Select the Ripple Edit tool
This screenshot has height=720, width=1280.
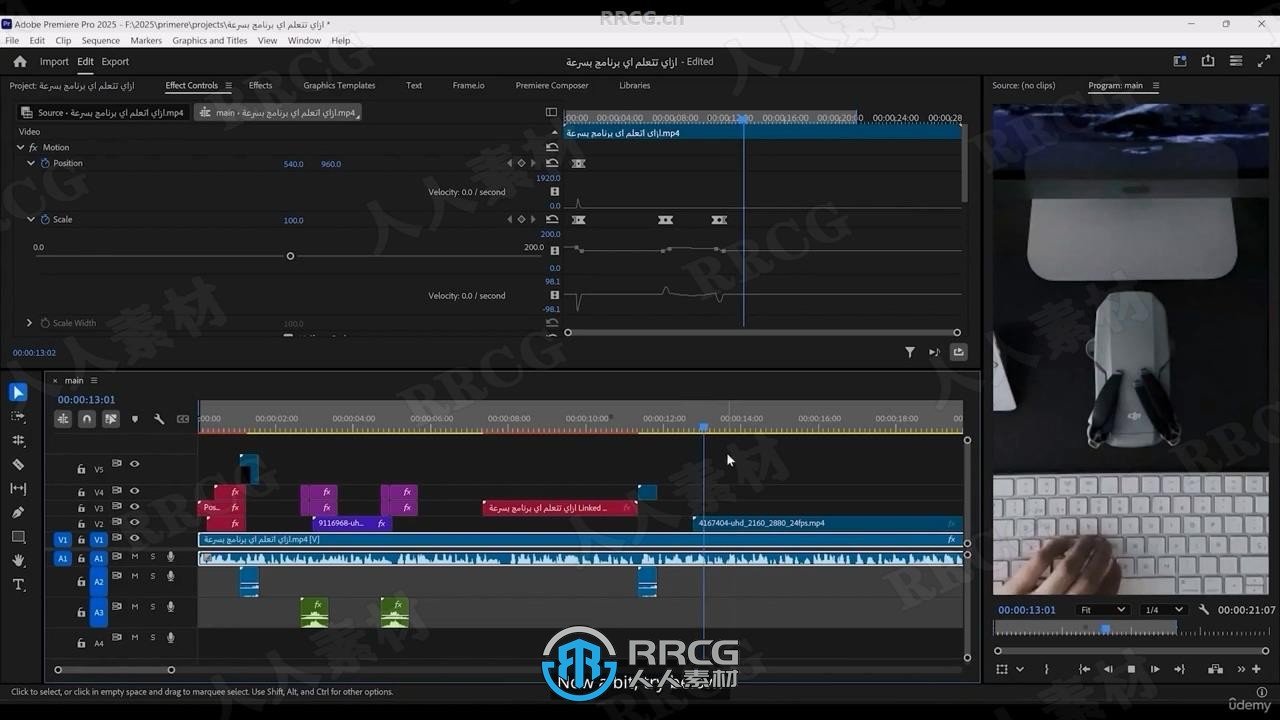pyautogui.click(x=18, y=440)
